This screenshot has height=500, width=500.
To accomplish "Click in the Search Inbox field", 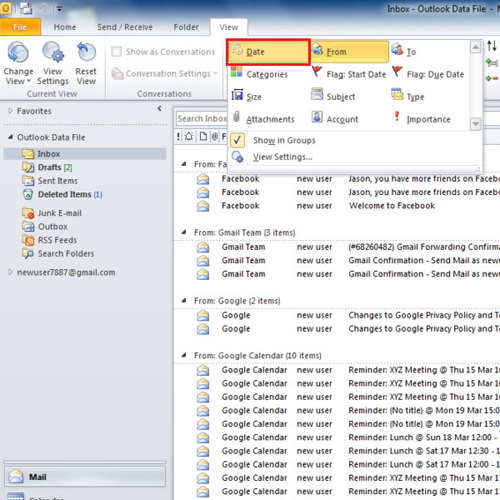I will [201, 118].
